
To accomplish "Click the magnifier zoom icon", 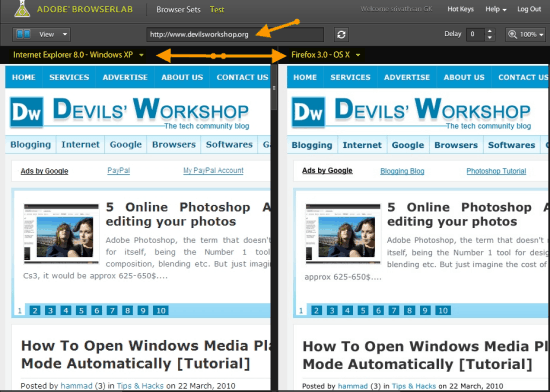I will [x=512, y=34].
